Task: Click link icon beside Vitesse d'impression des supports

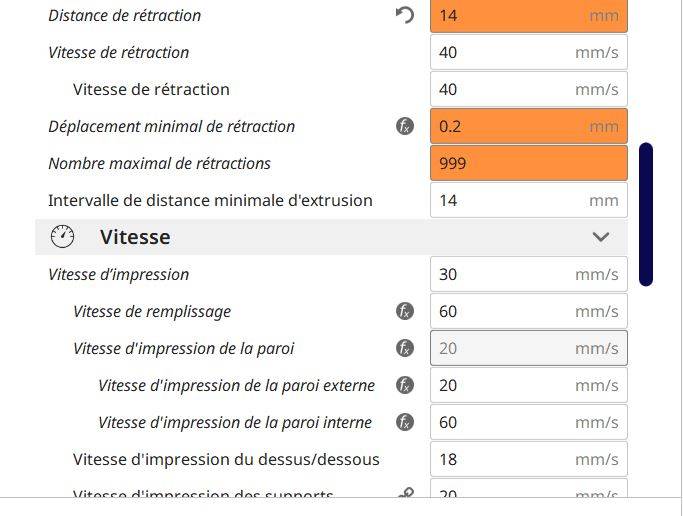Action: (x=405, y=493)
